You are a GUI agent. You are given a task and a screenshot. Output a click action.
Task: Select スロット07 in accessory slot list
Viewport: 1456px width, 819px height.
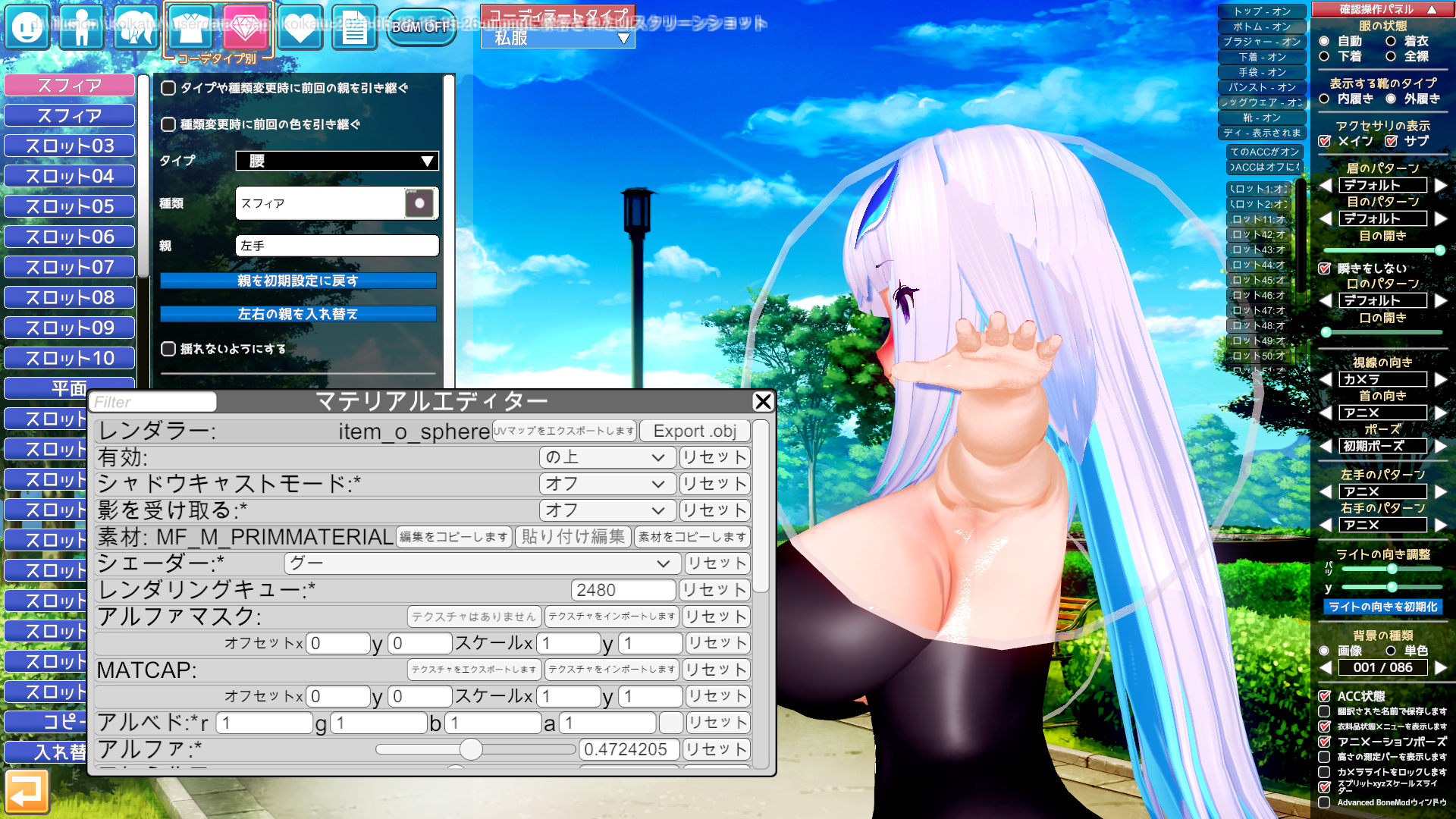[x=70, y=267]
